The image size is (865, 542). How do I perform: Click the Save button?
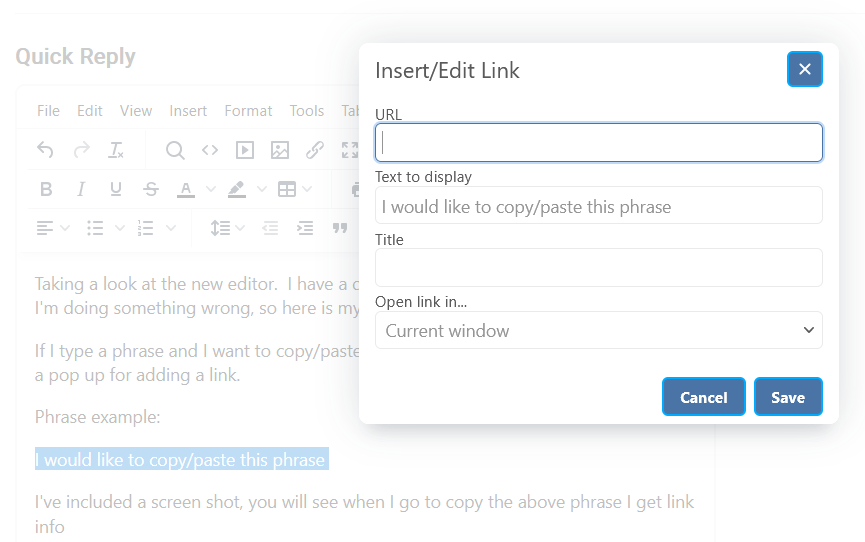788,397
